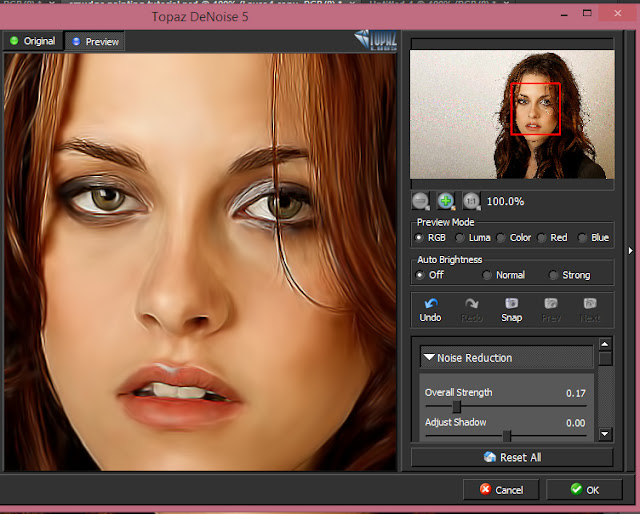Click the settings scrollbar up arrow
Screen dimensions: 640x514
605,344
